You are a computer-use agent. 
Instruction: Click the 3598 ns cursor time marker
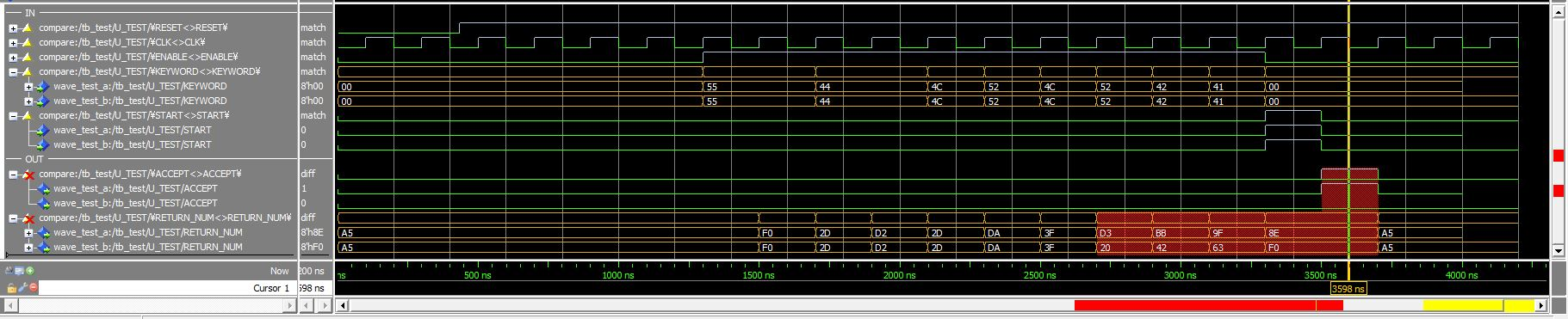(1348, 289)
